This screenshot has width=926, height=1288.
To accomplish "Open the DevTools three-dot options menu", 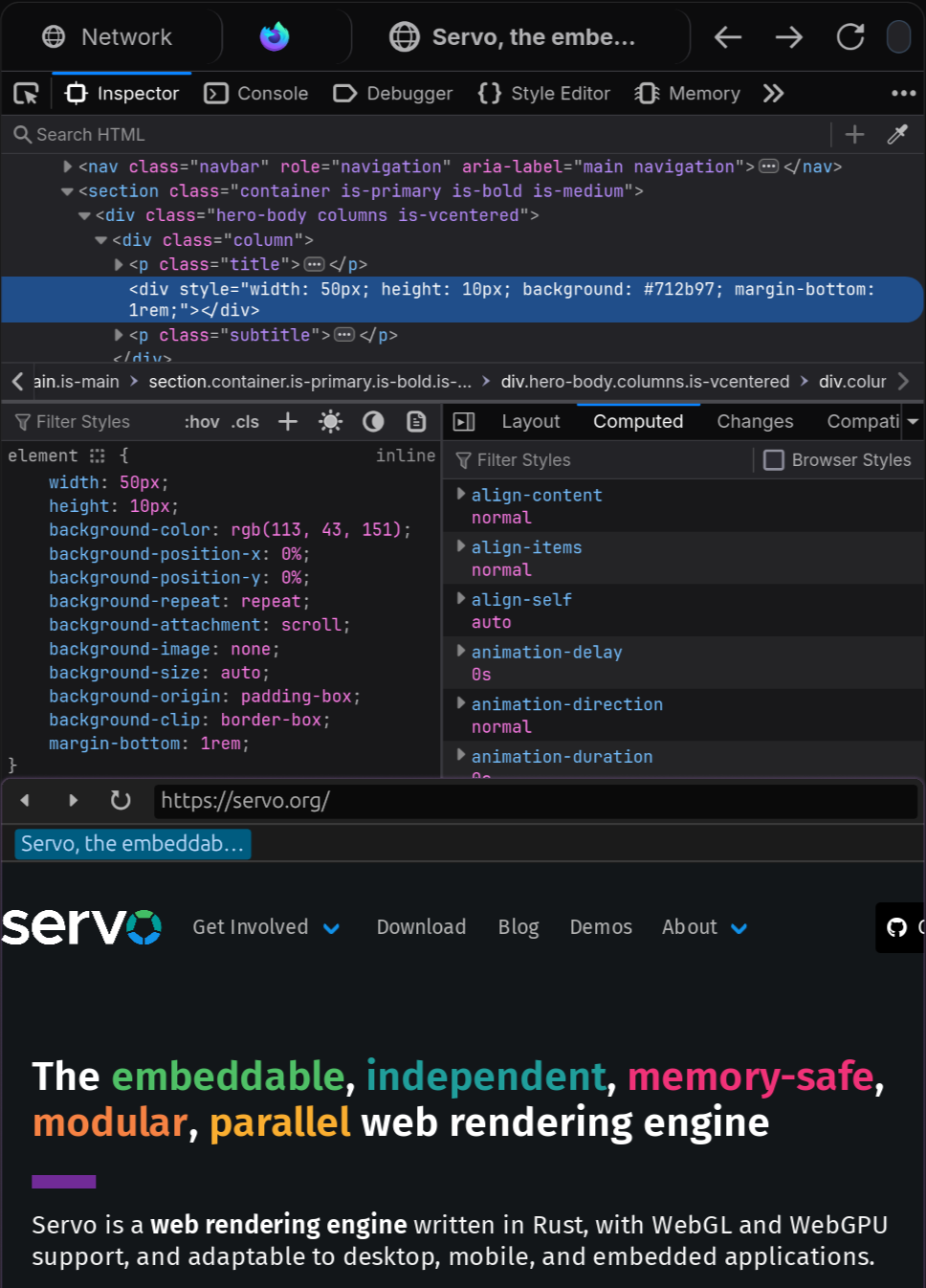I will click(903, 94).
